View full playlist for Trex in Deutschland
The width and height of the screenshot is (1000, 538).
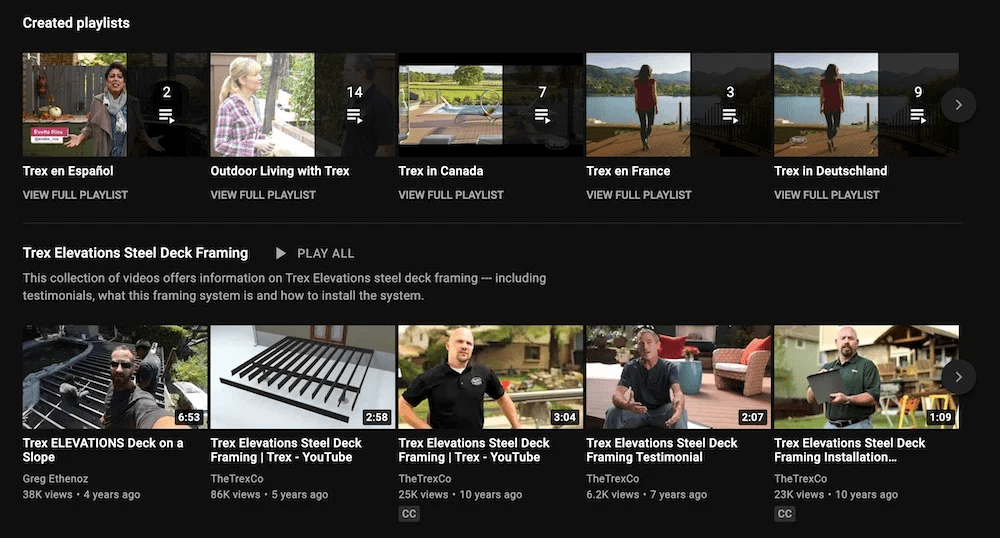point(827,195)
